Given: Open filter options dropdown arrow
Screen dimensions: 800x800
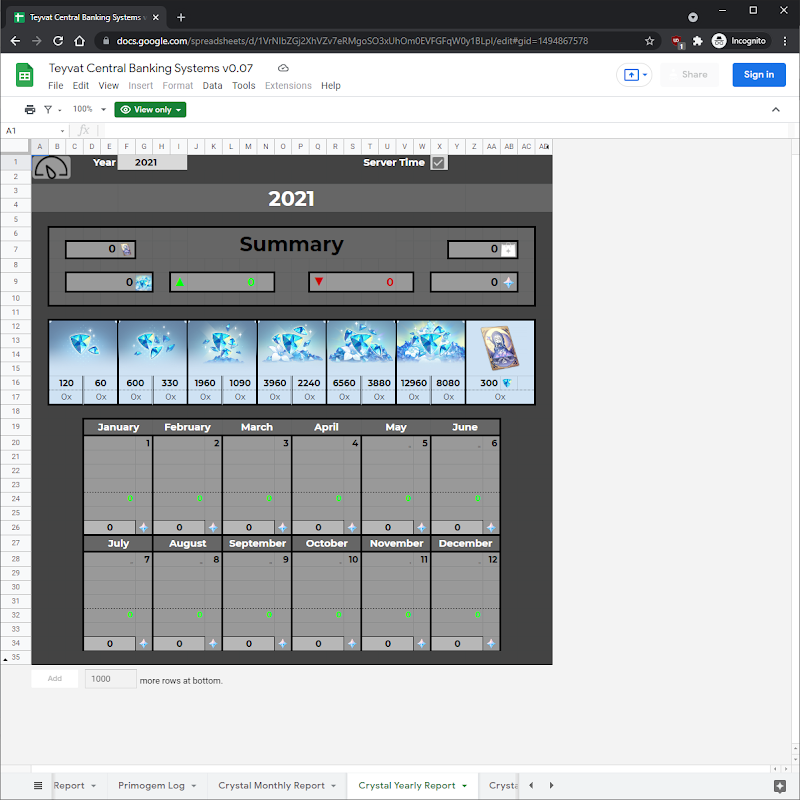Looking at the screenshot, I should click(60, 110).
